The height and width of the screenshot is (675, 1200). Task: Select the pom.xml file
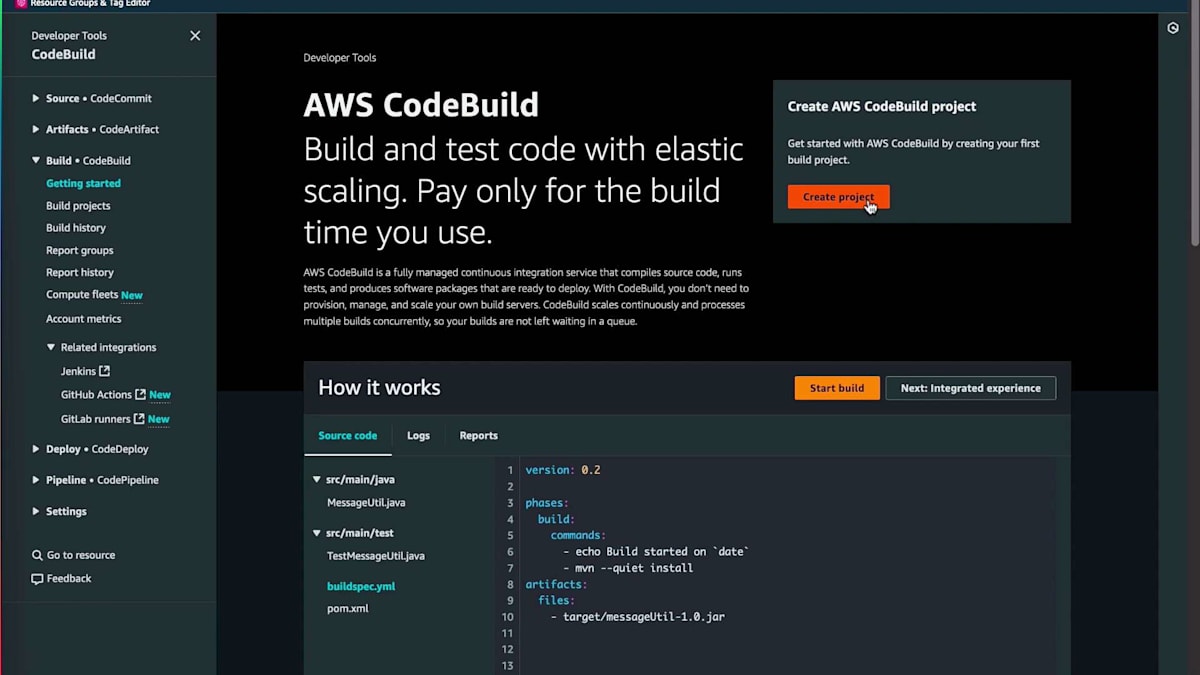(348, 609)
